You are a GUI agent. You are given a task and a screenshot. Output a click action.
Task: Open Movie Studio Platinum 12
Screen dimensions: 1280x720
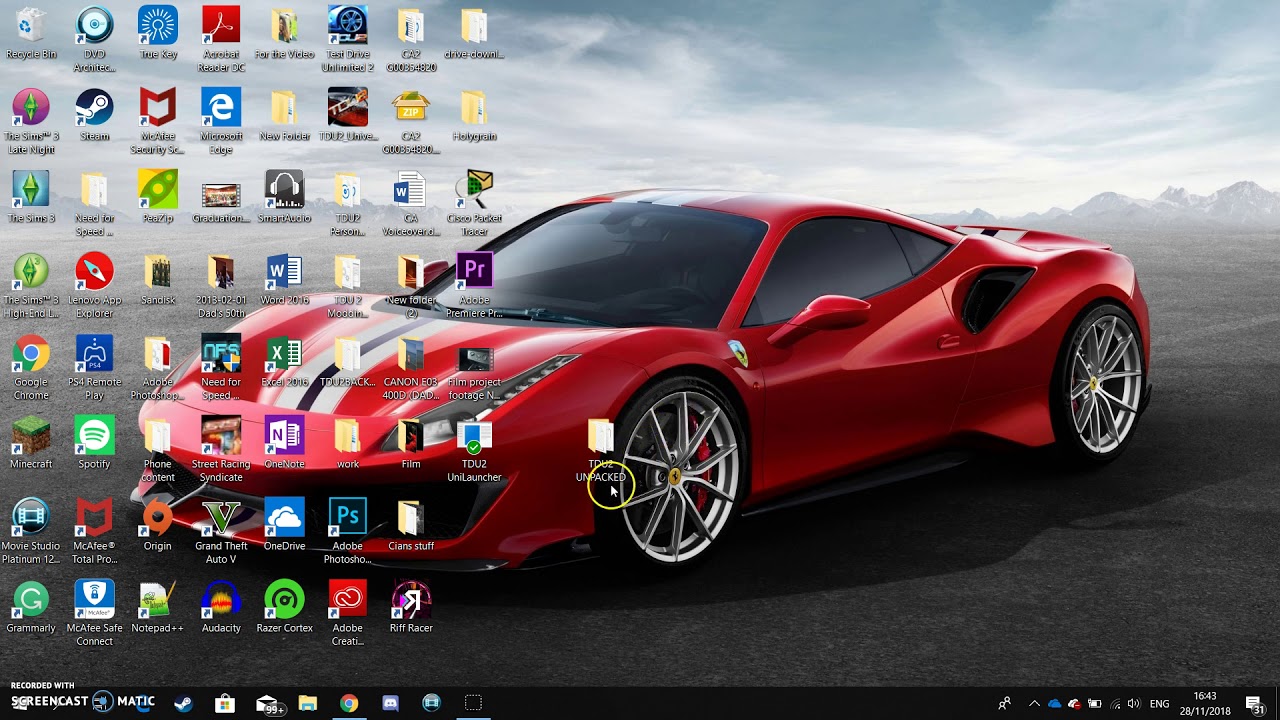coord(31,531)
